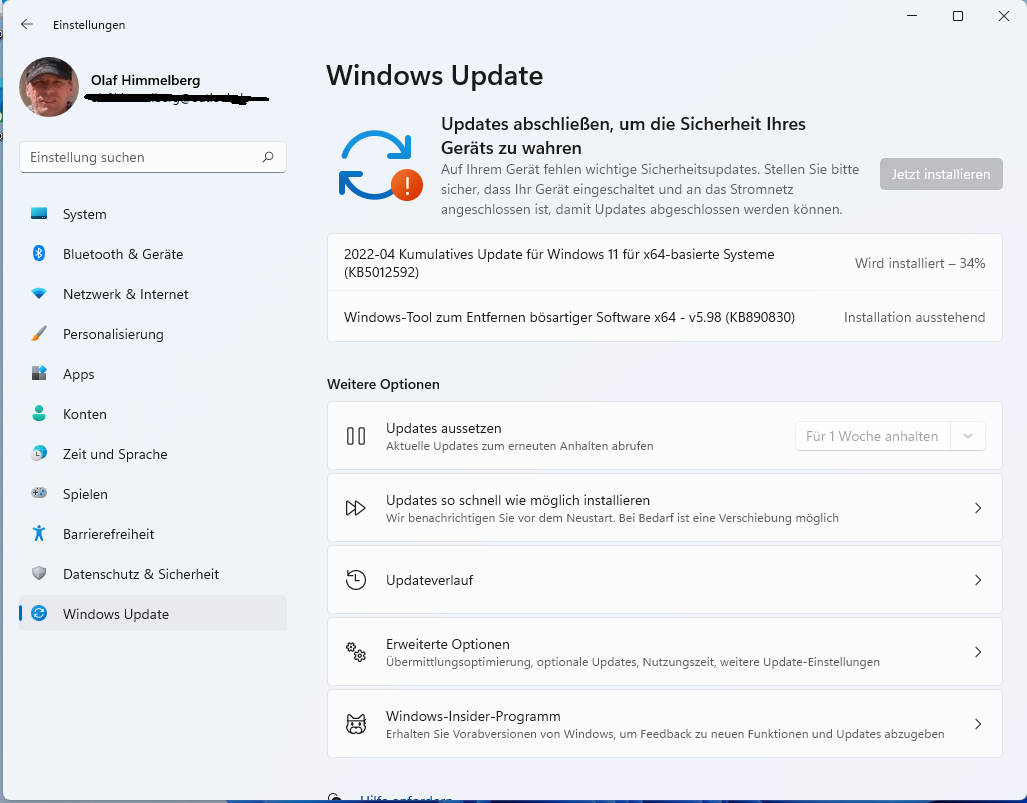Click the Einstellung suchen search field

[140, 157]
